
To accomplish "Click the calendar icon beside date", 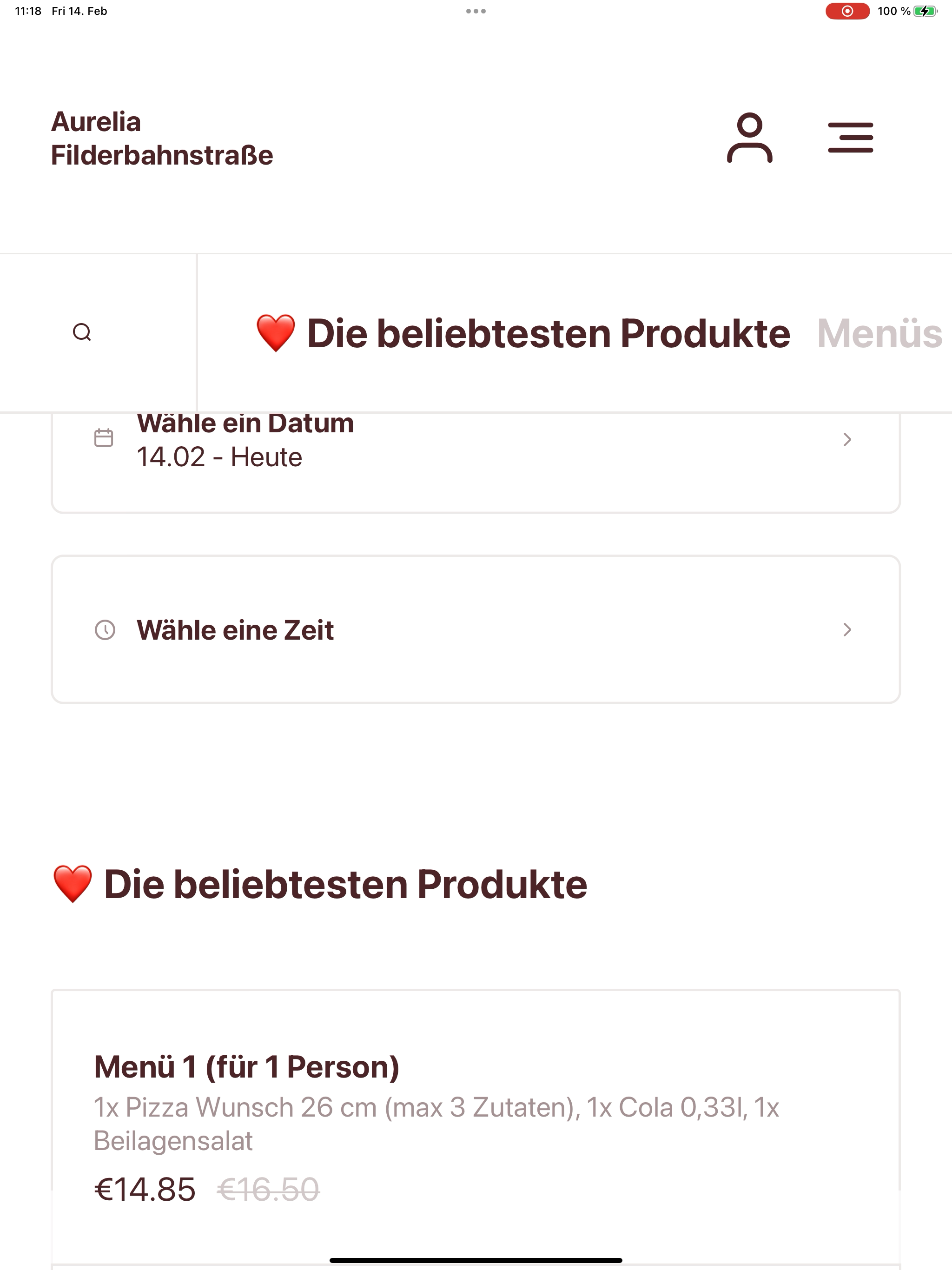I will coord(103,438).
